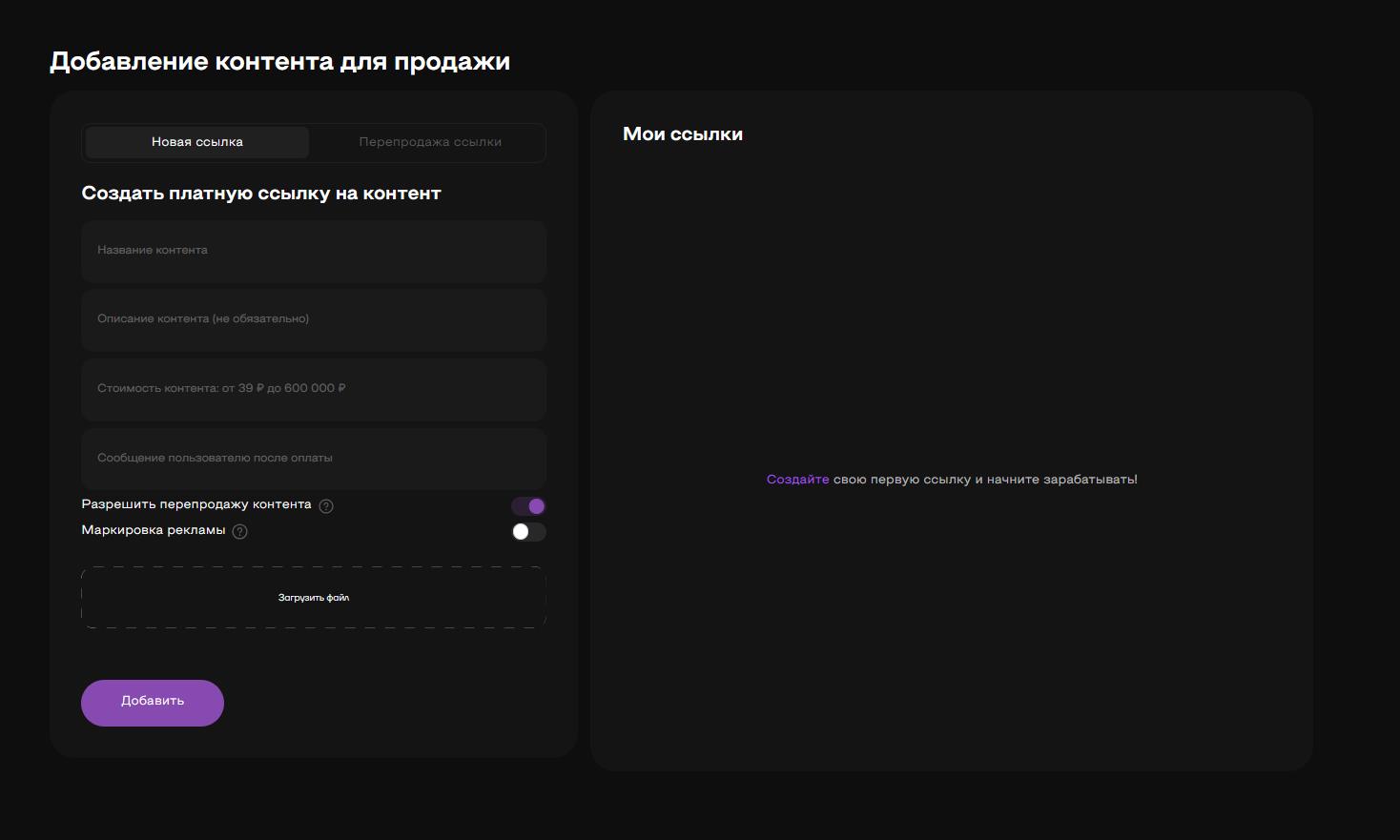The image size is (1400, 840).
Task: Click the Создать платную ссылку на контент heading
Action: tap(261, 194)
